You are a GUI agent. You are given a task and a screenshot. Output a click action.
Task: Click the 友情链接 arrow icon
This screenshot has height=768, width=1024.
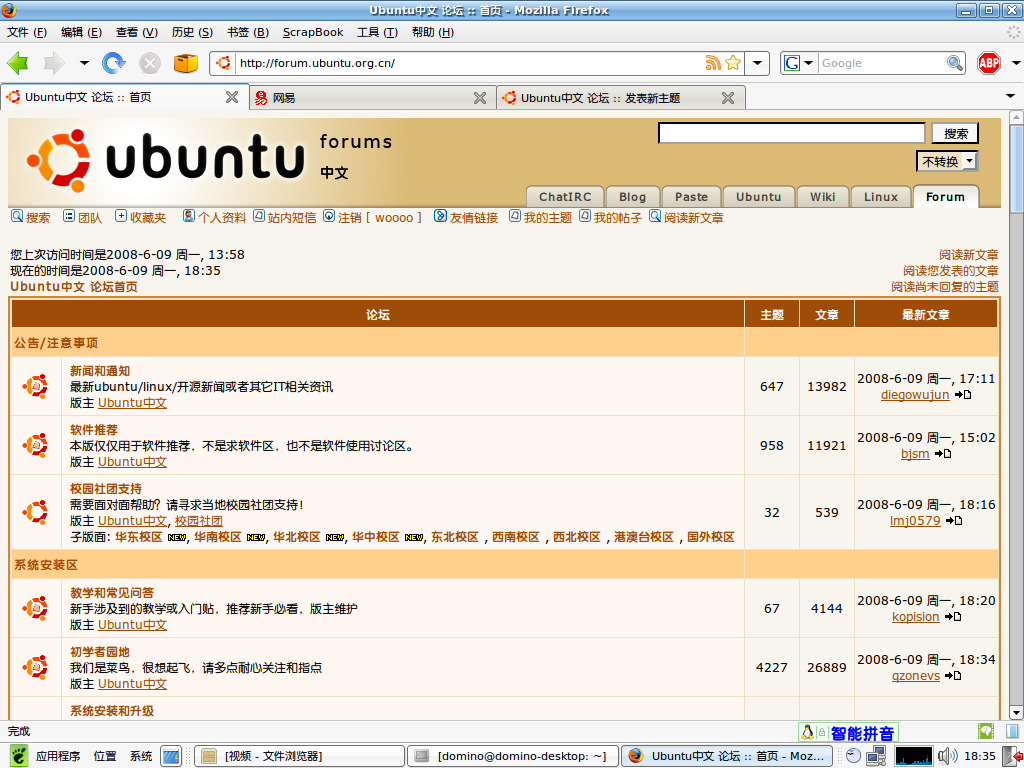coord(440,216)
